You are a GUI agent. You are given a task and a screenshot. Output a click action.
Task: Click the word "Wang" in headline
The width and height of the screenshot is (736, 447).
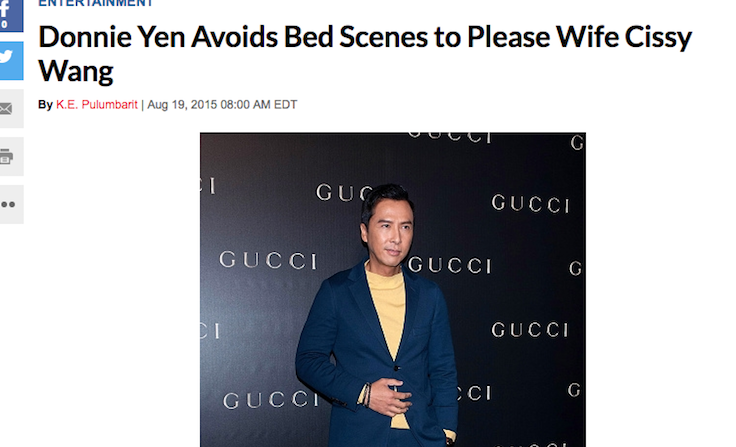76,71
